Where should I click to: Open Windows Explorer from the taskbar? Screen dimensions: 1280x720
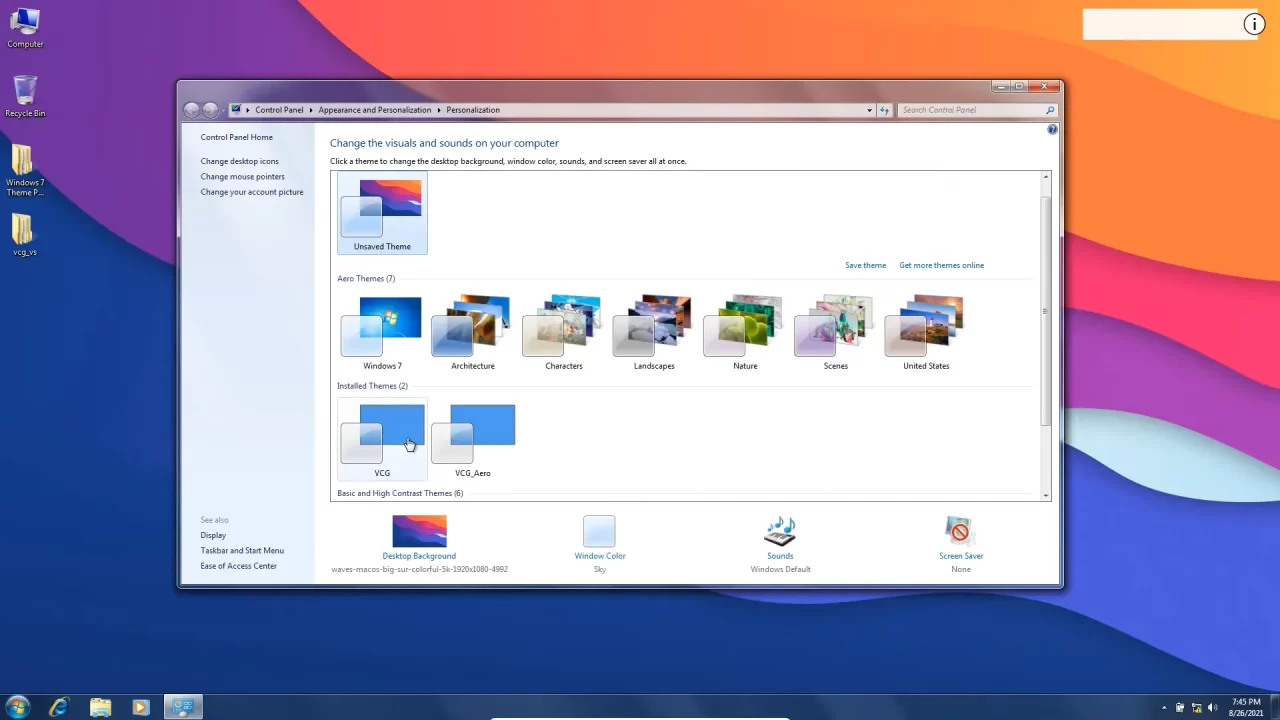point(100,707)
